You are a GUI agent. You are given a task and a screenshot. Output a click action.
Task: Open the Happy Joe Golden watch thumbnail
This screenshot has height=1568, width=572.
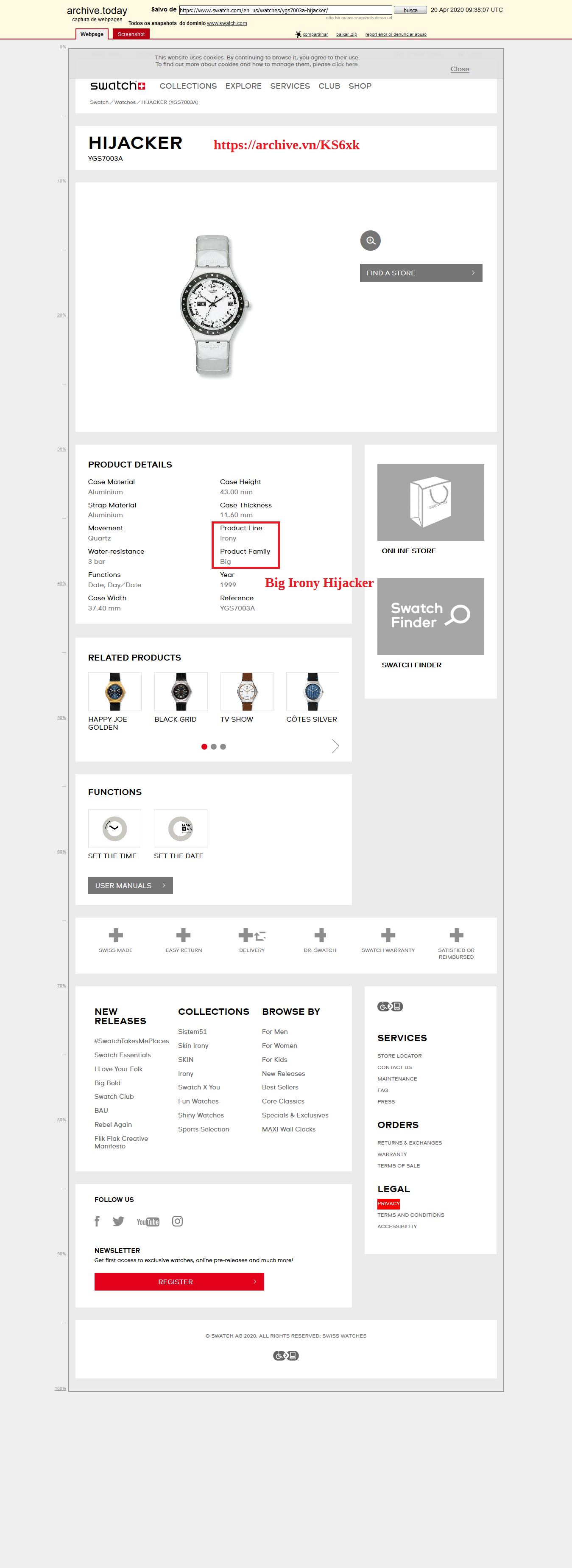coord(114,692)
